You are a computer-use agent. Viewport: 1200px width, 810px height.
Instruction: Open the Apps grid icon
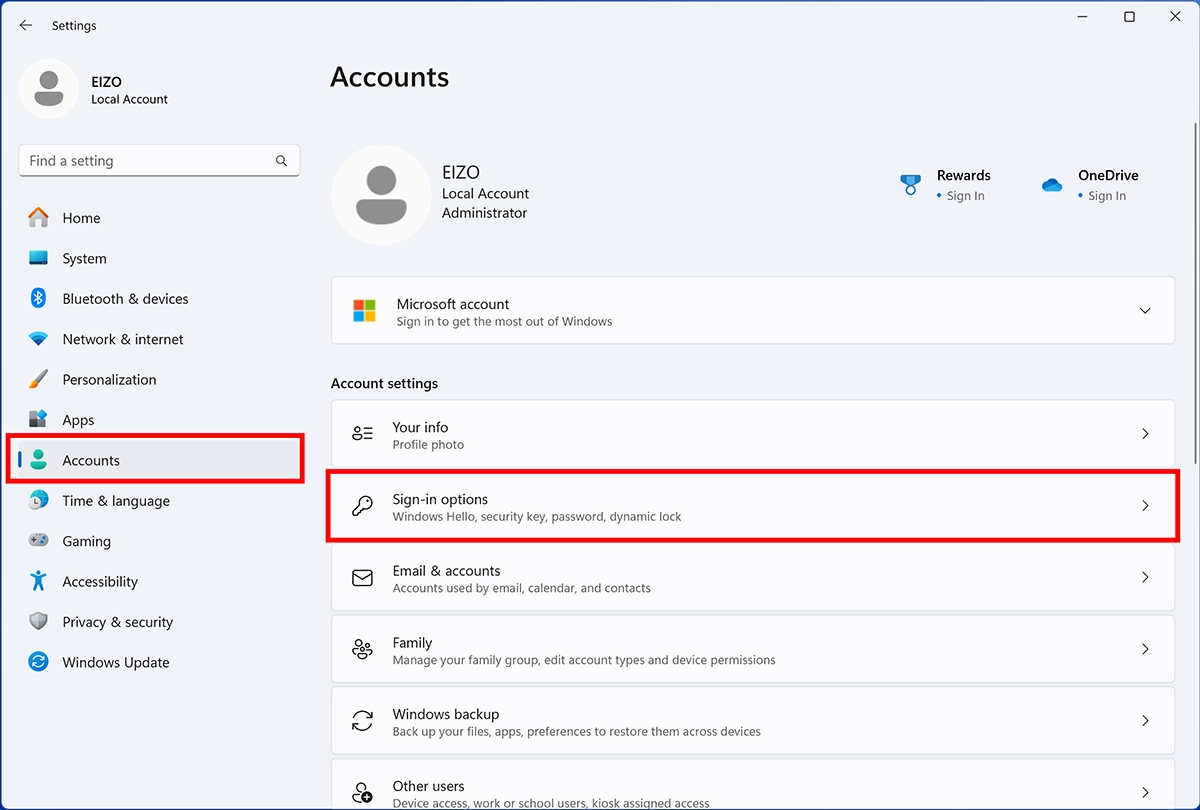[38, 420]
